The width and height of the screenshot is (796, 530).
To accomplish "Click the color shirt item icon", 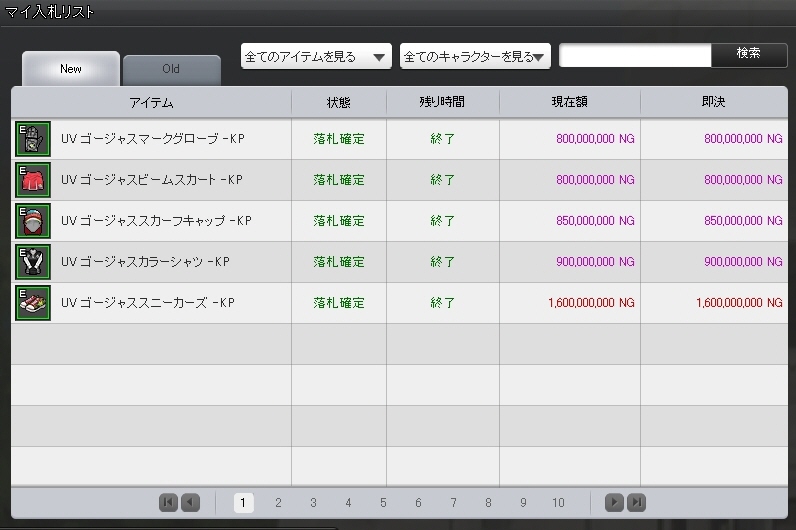I will (33, 262).
